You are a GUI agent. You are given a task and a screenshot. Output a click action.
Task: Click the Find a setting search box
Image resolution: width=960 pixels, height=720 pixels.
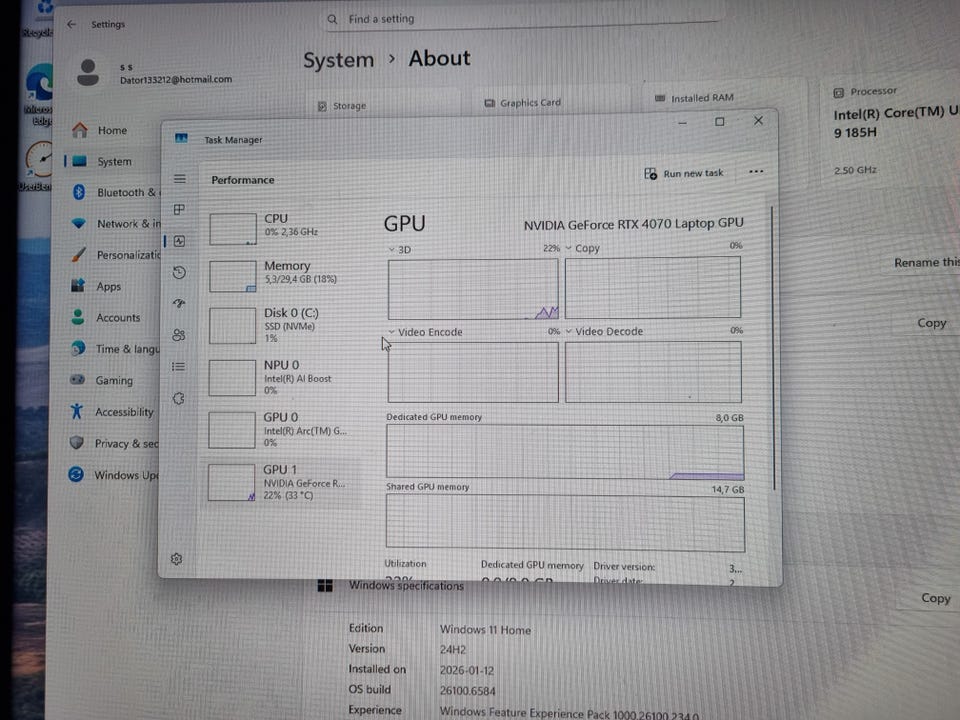pos(520,19)
